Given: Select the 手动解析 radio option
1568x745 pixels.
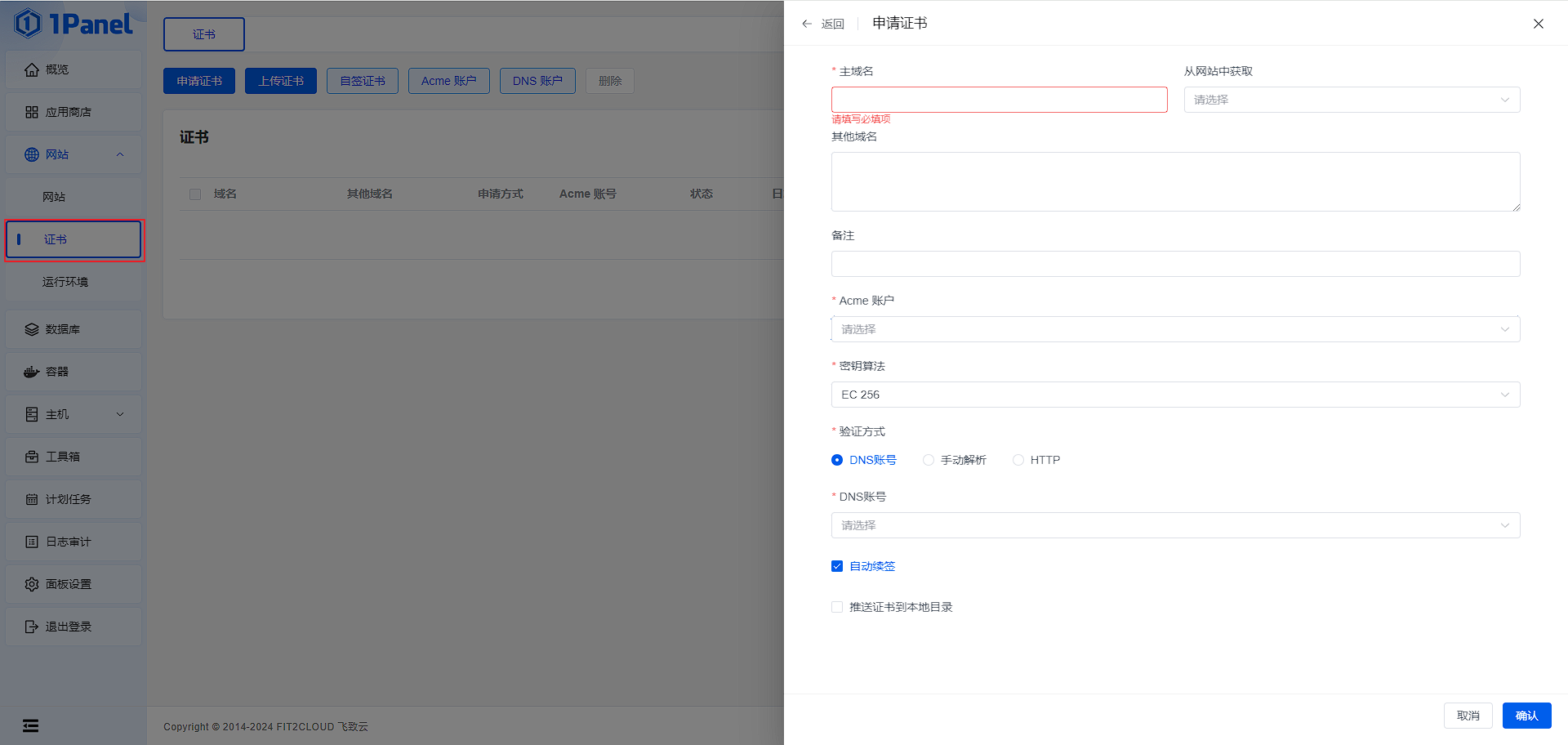Looking at the screenshot, I should pos(929,460).
